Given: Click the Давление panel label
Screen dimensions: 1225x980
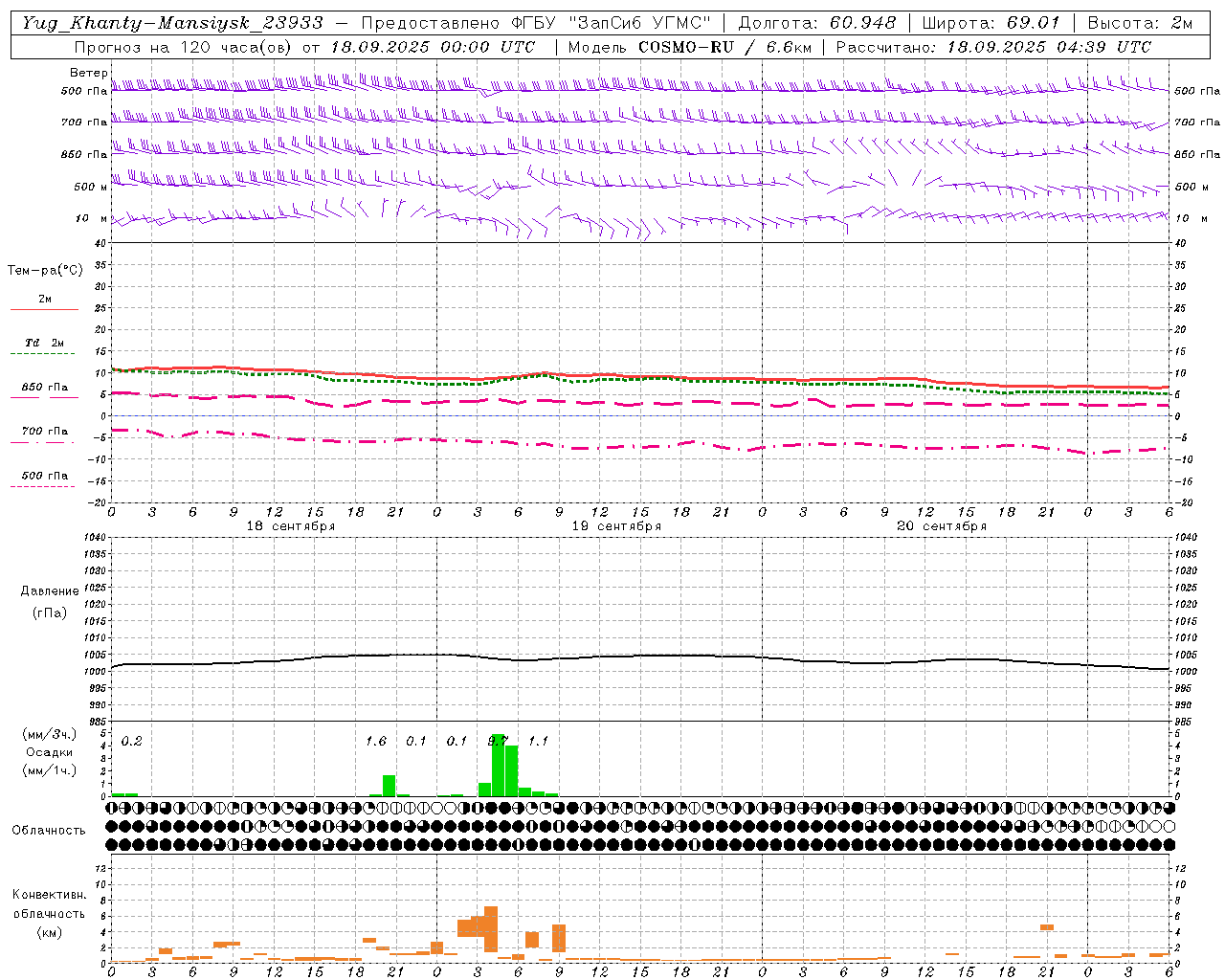Looking at the screenshot, I should 50,591.
